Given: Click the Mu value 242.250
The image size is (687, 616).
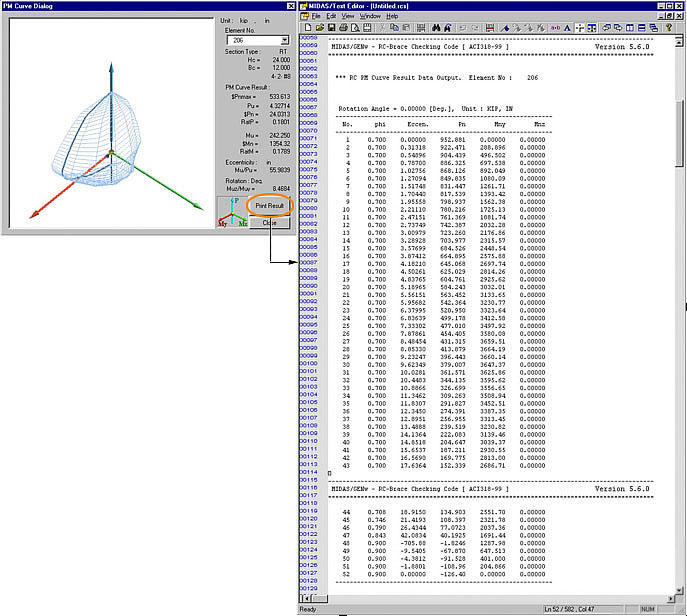Looking at the screenshot, I should [280, 135].
